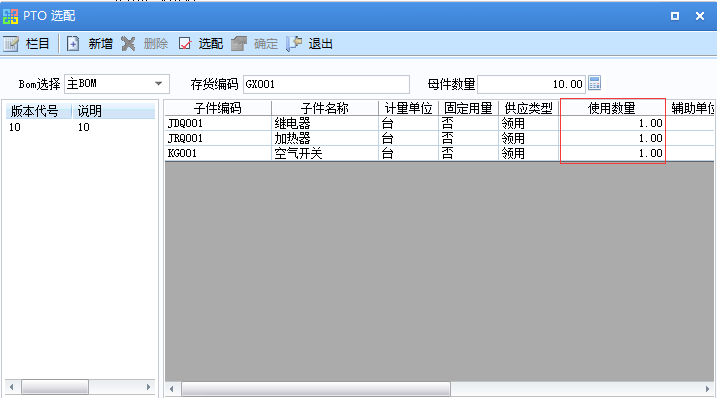Screen dimensions: 717x398
Task: Click the 确定 confirm icon
Action: point(239,44)
